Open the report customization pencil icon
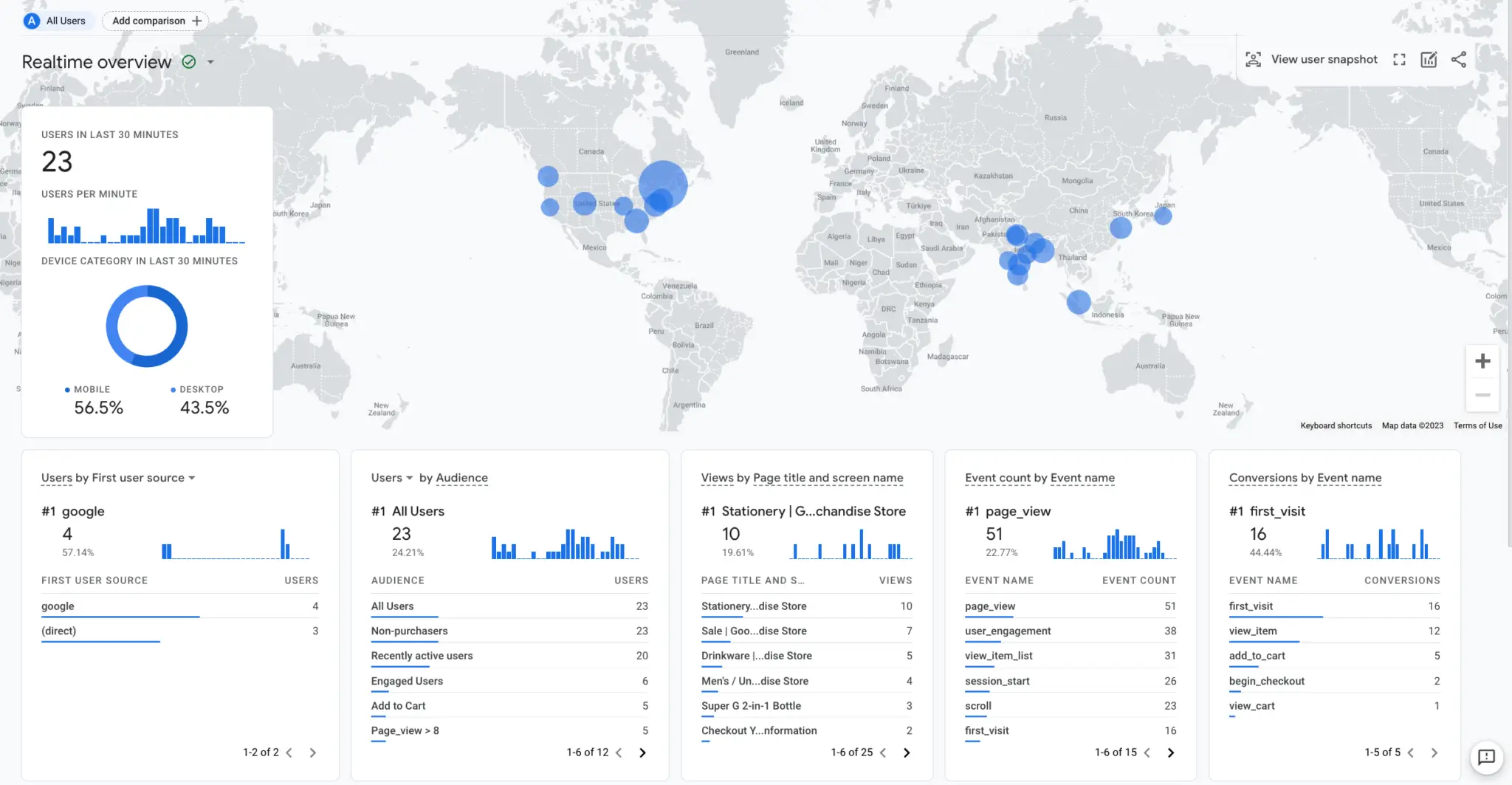 click(x=1429, y=59)
